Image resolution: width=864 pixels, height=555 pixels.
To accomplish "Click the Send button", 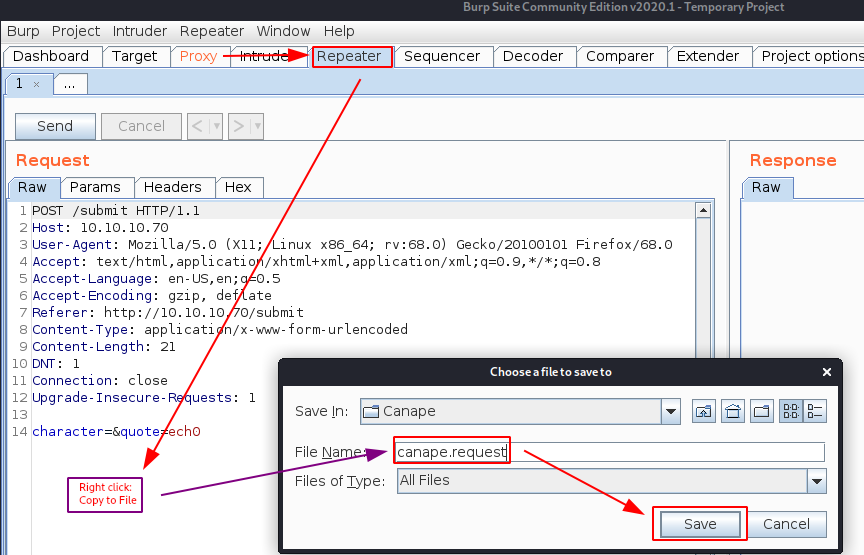I will pos(55,126).
